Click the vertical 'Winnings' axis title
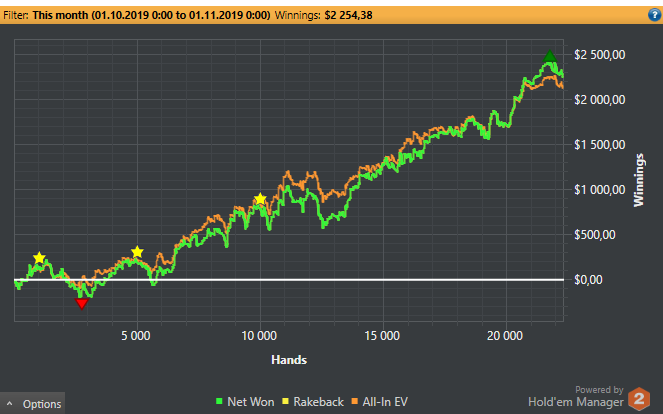 638,180
